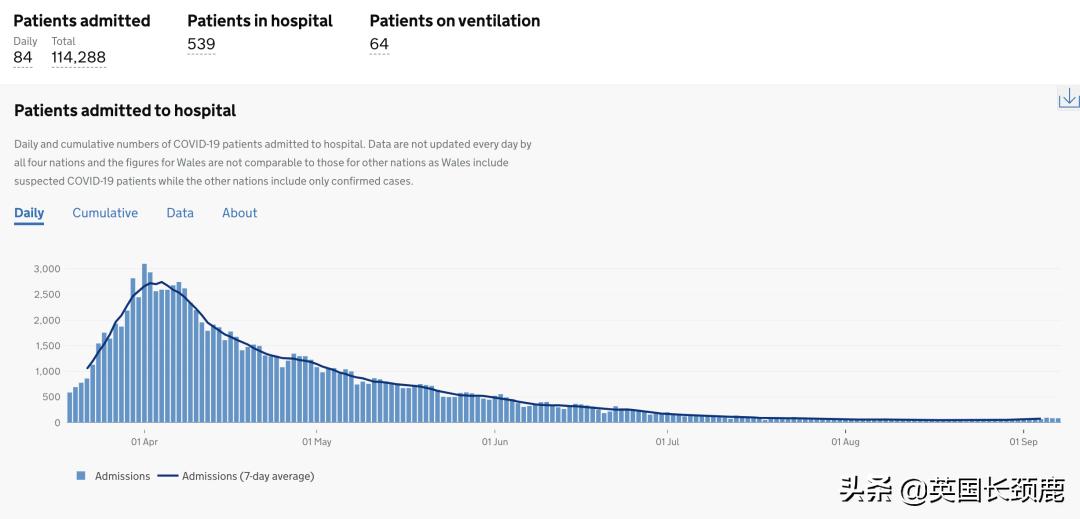Select the About tab
The width and height of the screenshot is (1080, 519).
click(x=239, y=213)
